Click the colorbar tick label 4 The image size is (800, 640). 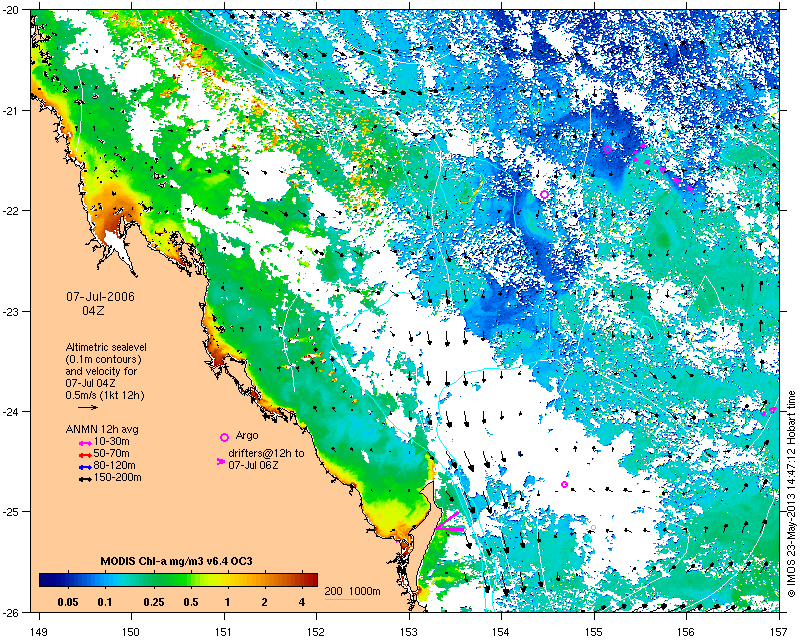pyautogui.click(x=302, y=602)
